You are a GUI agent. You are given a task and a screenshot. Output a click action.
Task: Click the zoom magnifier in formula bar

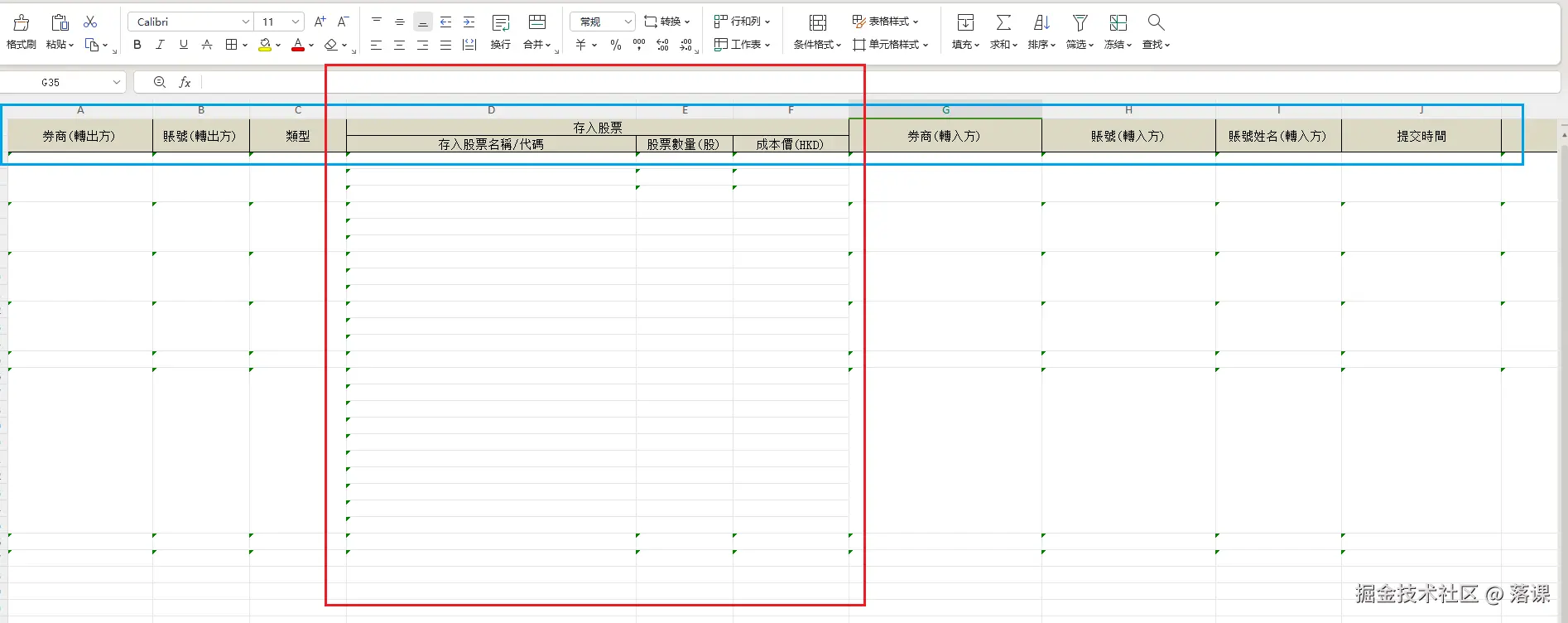(160, 82)
